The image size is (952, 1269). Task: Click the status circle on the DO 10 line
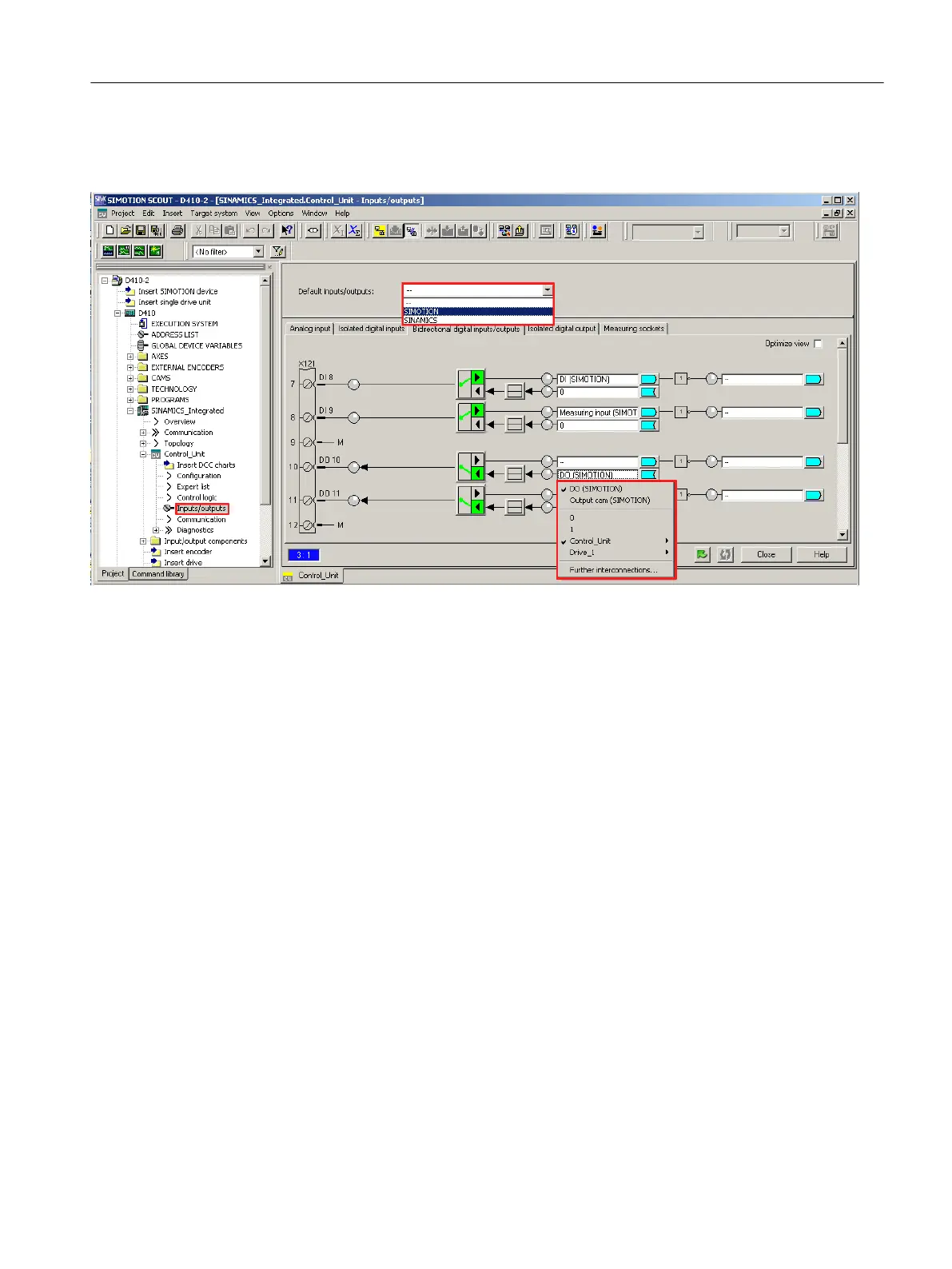pyautogui.click(x=353, y=467)
